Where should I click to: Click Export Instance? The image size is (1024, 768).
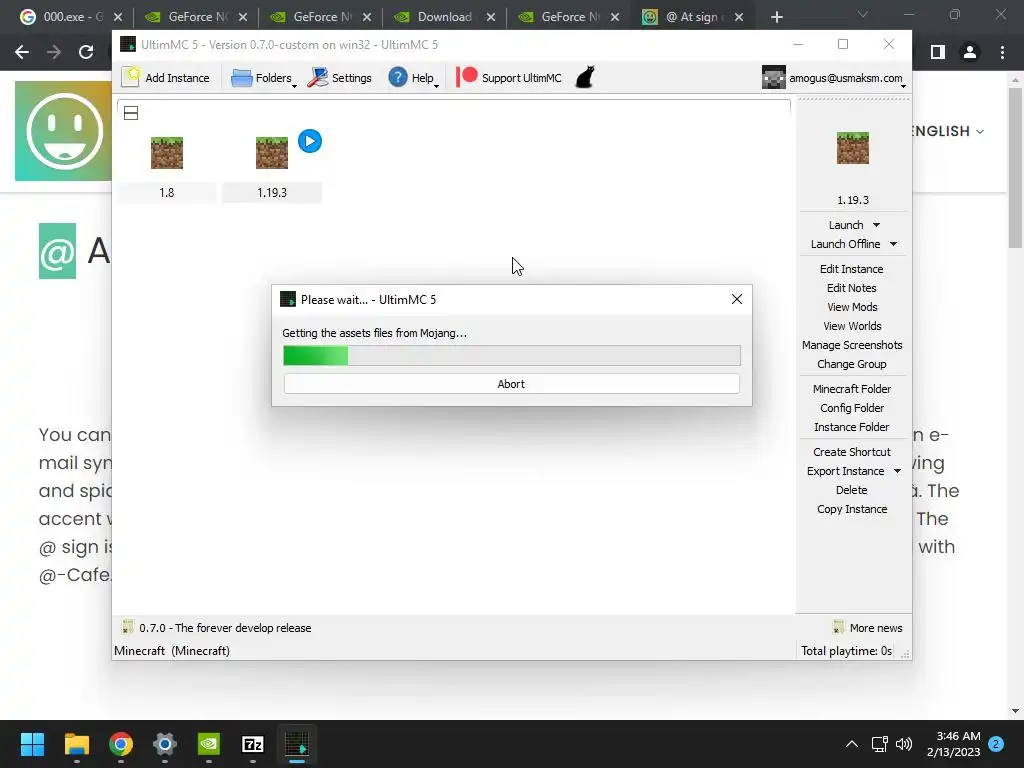pos(845,471)
